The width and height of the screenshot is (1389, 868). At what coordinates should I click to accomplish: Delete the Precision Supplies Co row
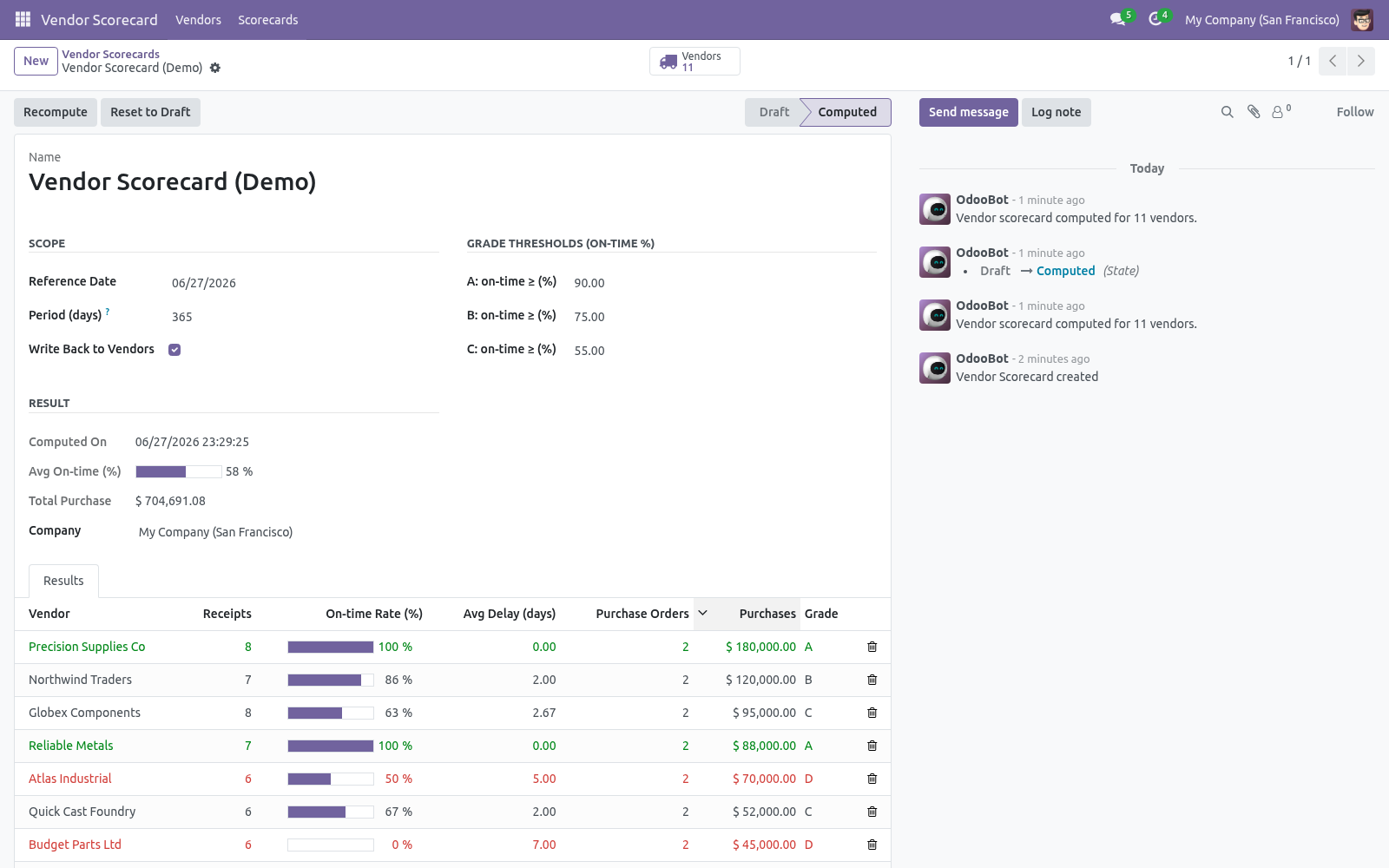click(x=872, y=647)
